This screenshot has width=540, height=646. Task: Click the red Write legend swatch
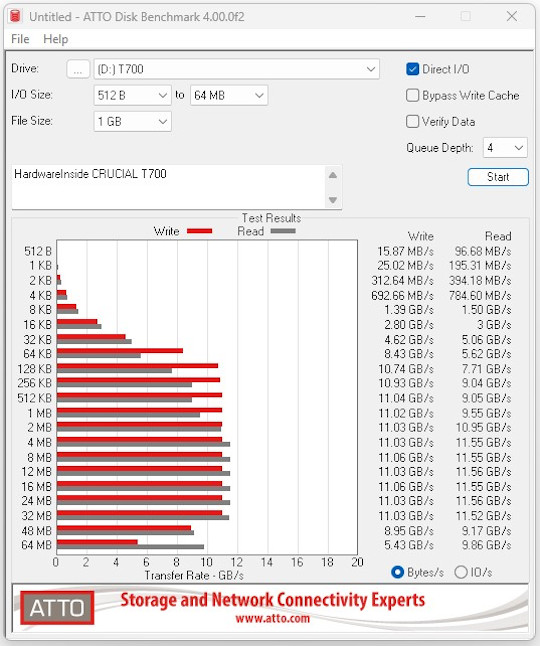(x=199, y=231)
